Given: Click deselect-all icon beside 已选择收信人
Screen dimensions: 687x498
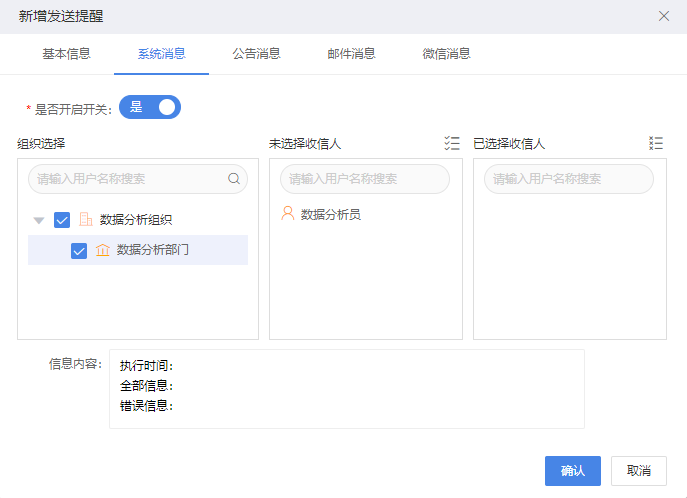Looking at the screenshot, I should click(656, 143).
